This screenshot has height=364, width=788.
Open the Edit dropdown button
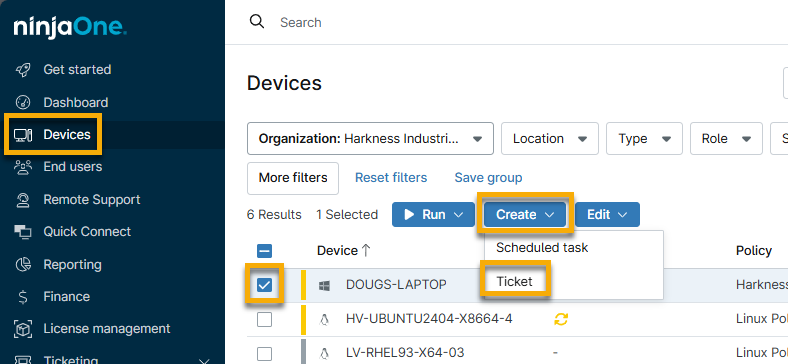[x=607, y=215]
